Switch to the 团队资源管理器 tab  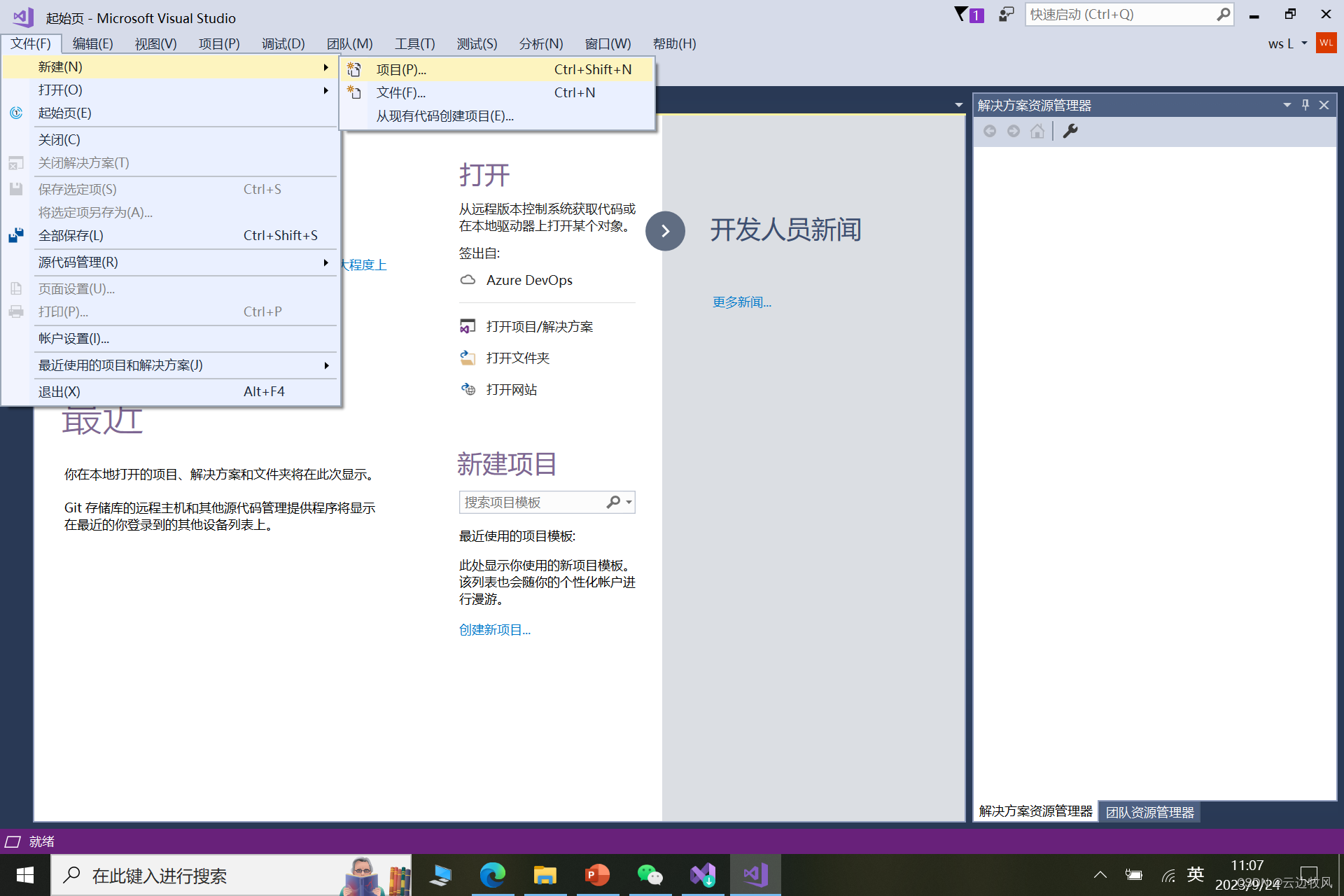point(1149,812)
